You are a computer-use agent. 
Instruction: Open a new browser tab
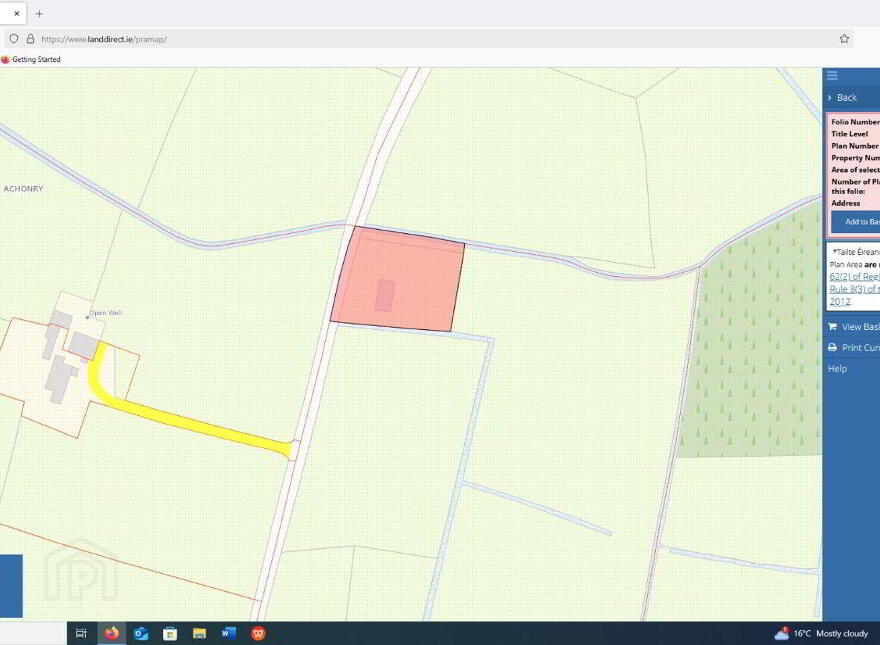(39, 13)
